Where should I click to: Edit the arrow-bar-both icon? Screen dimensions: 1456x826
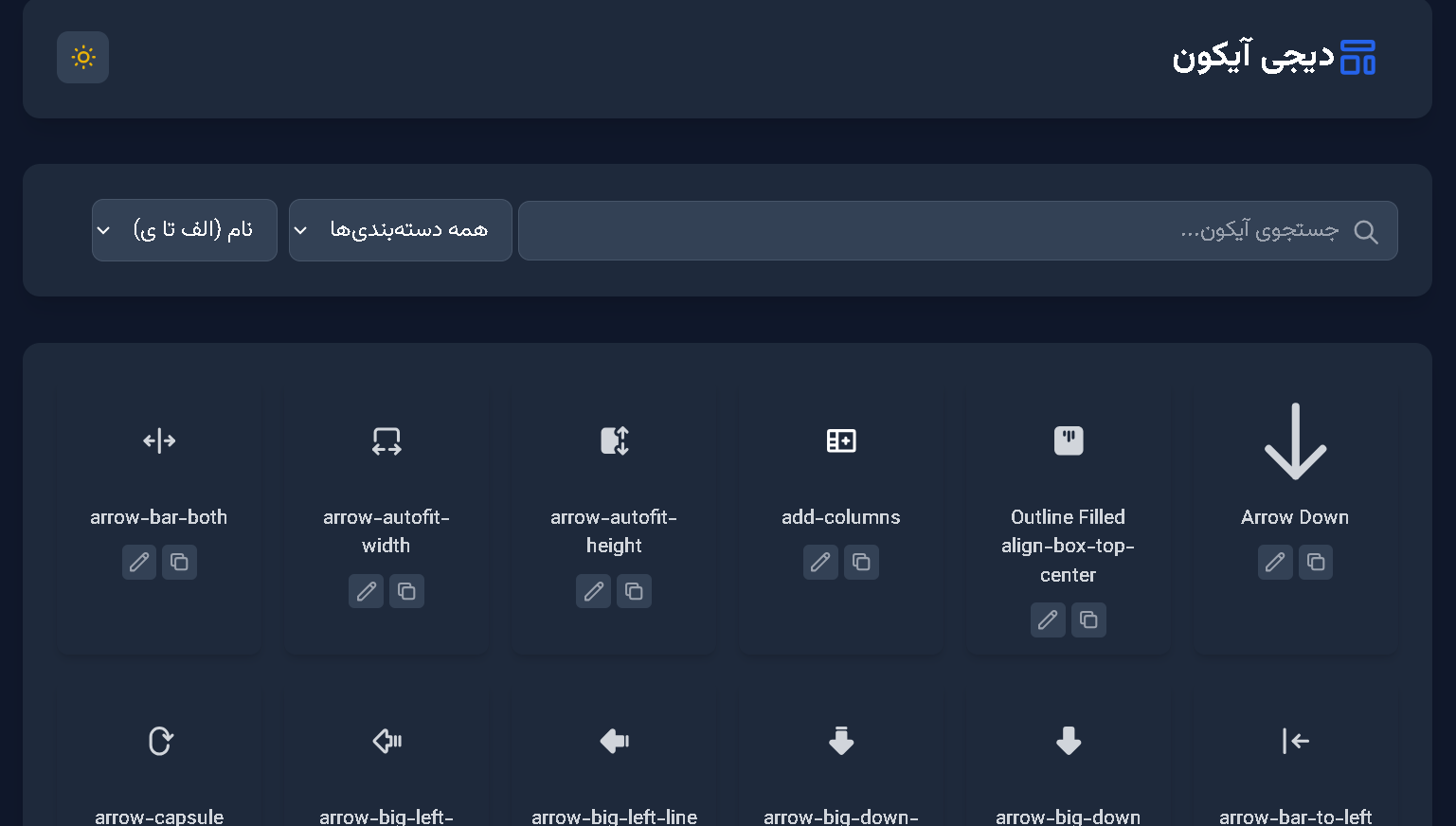[x=139, y=563]
